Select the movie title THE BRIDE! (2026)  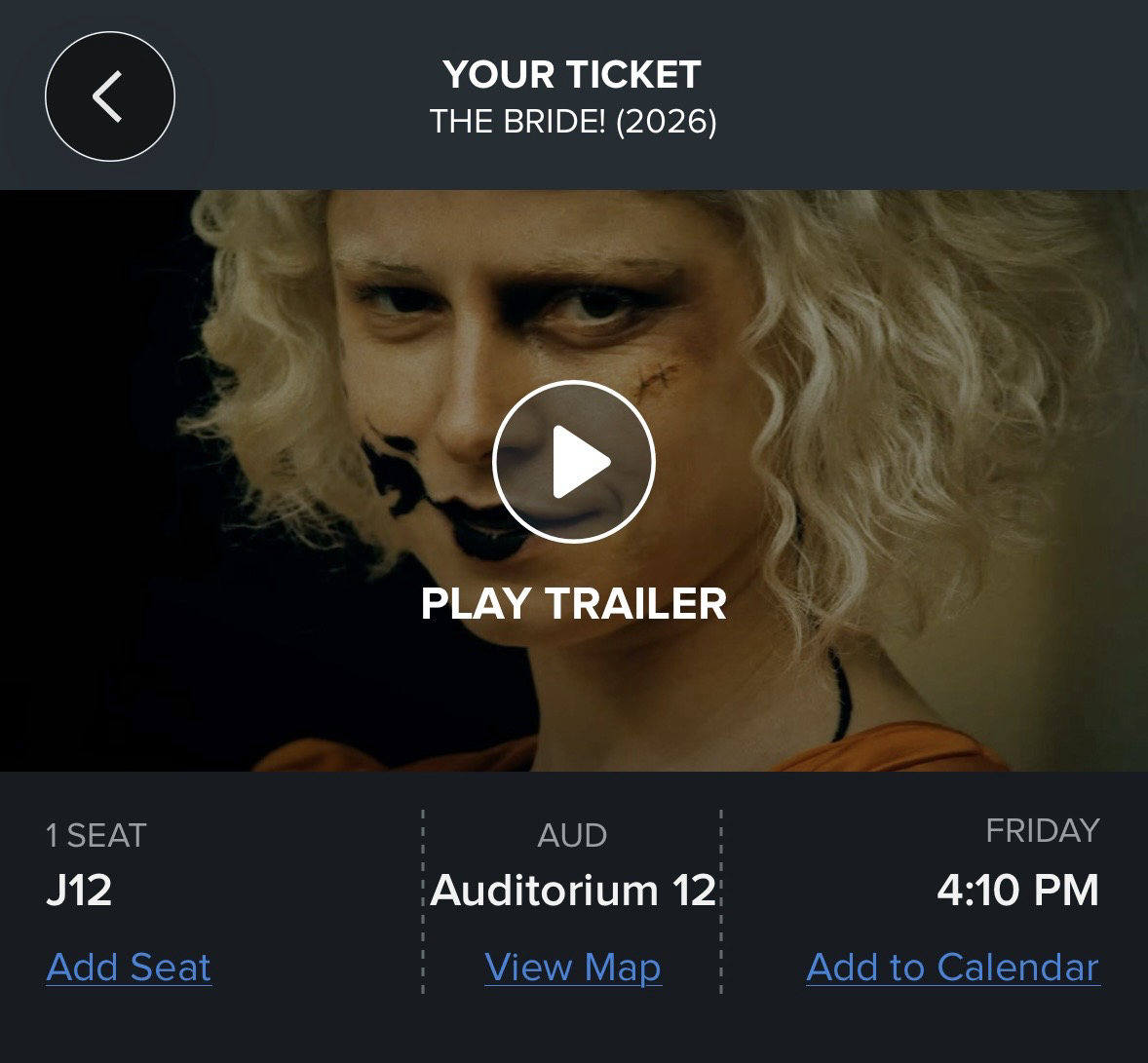click(x=573, y=122)
